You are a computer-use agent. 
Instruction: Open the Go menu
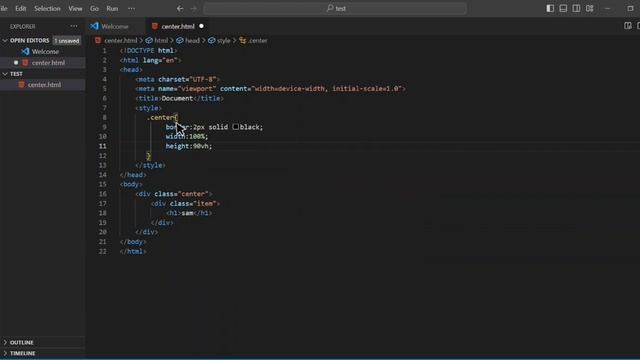(94, 8)
